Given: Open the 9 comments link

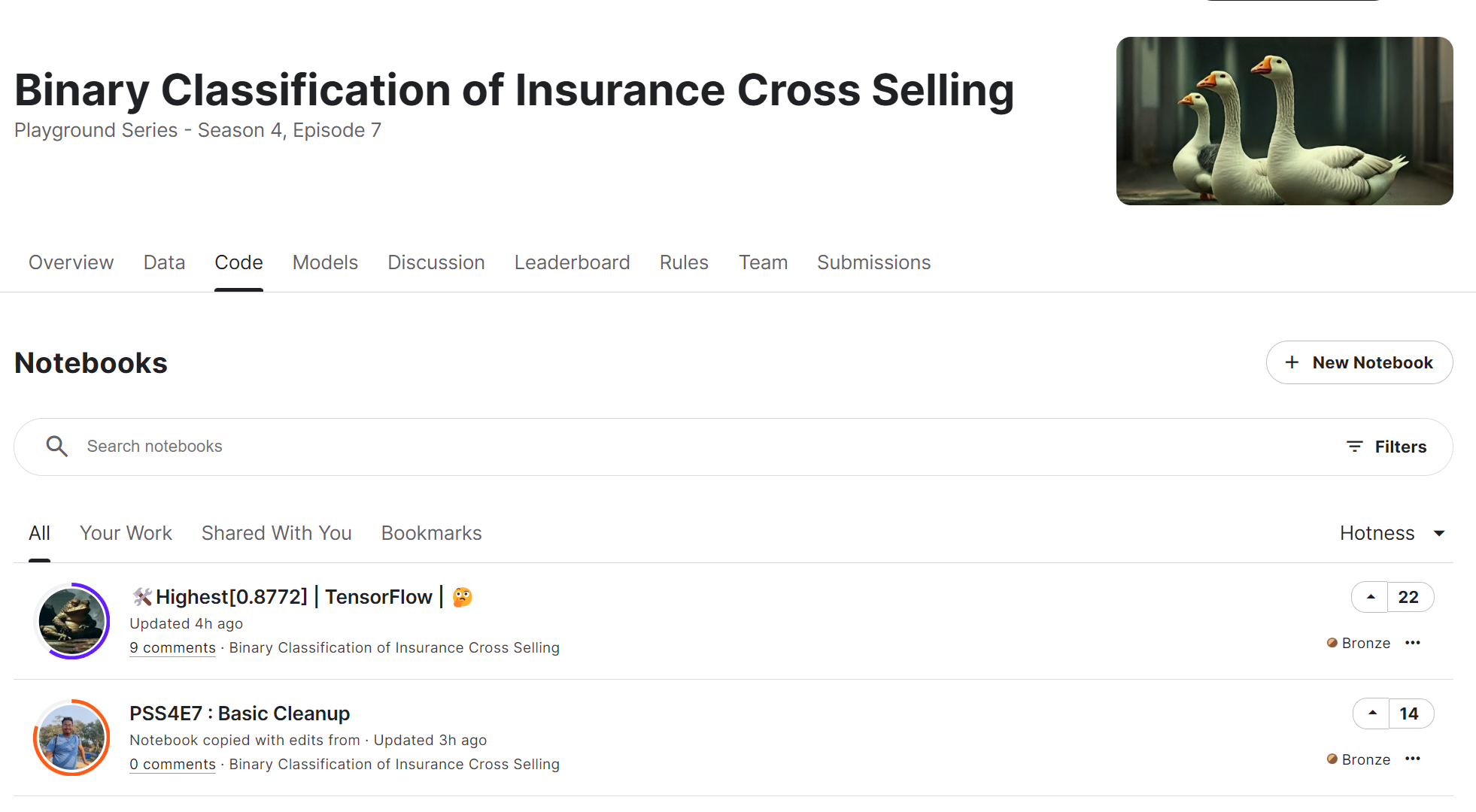Looking at the screenshot, I should [x=172, y=647].
